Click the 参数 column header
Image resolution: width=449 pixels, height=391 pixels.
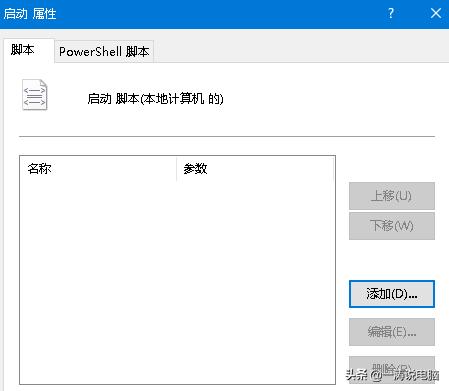tap(255, 169)
